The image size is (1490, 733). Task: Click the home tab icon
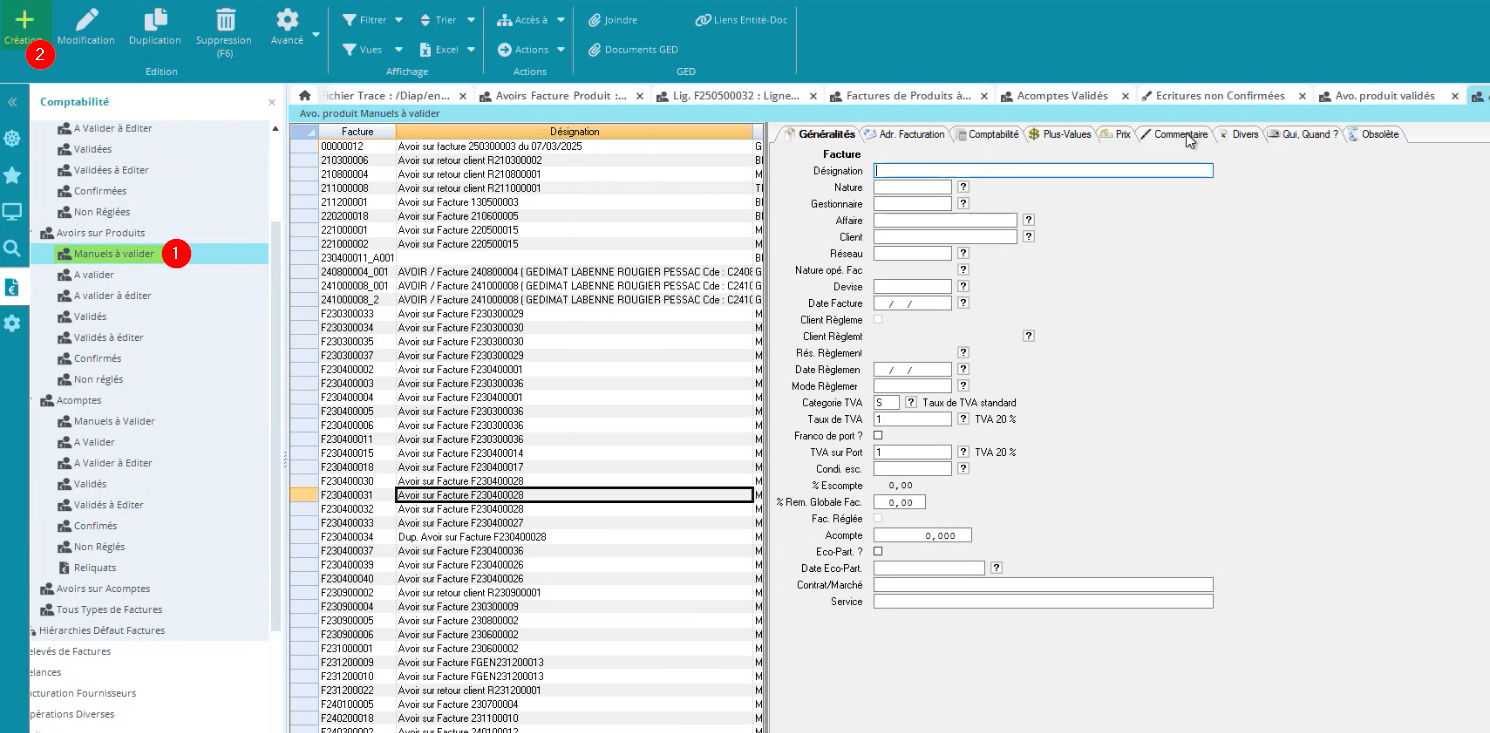point(305,96)
